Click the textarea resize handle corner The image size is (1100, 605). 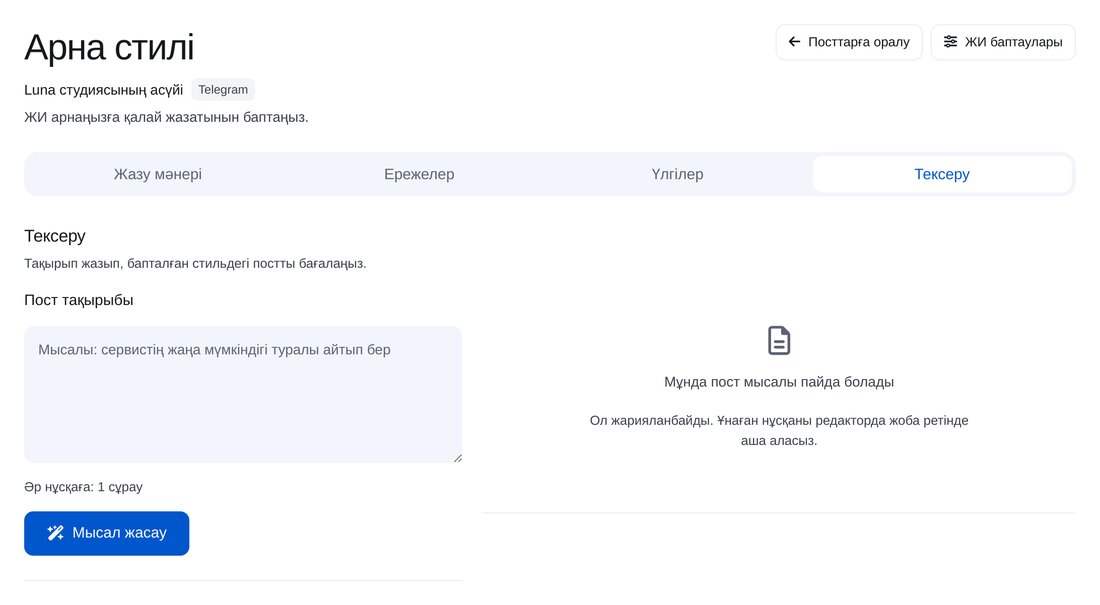click(x=457, y=458)
